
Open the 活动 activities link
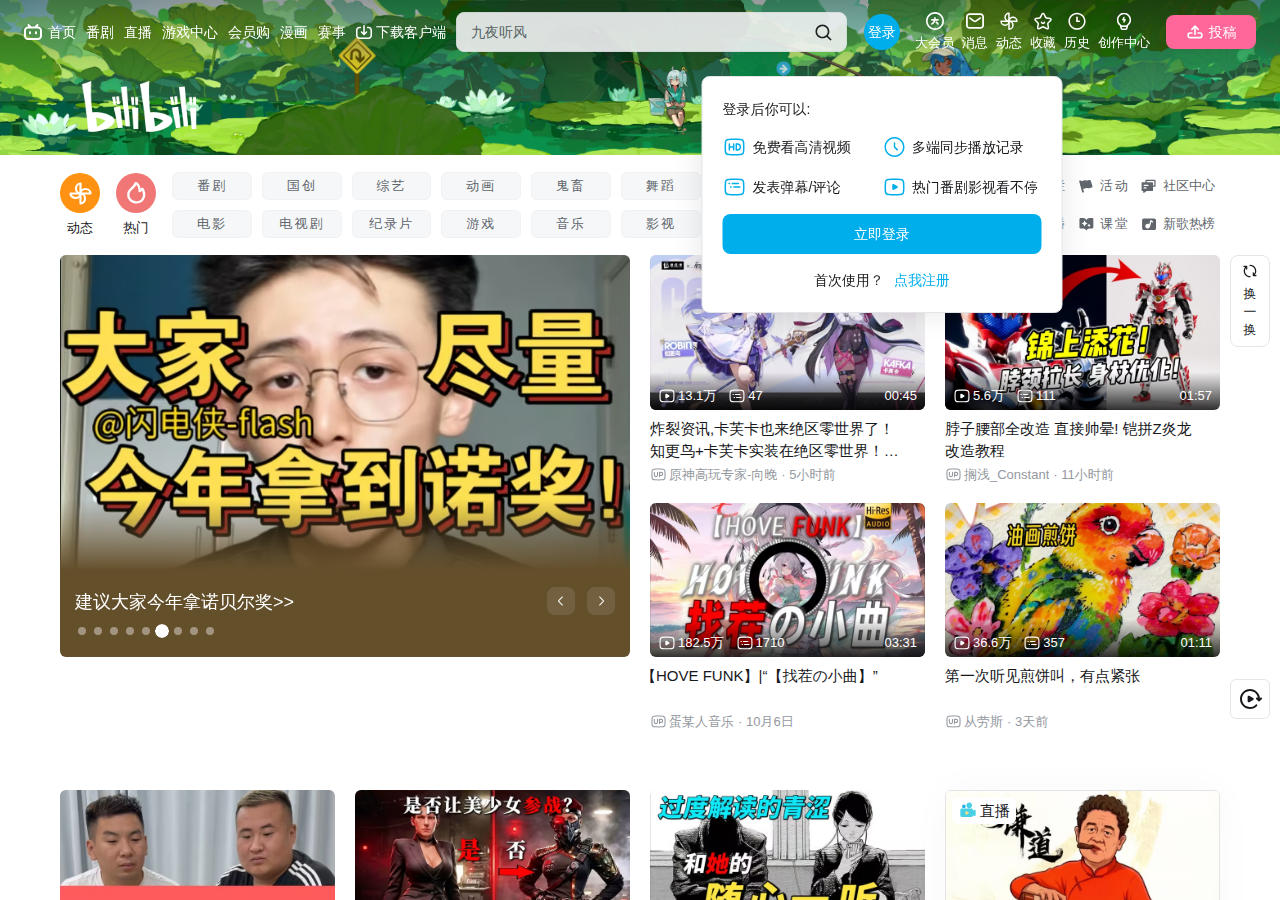click(x=1103, y=186)
